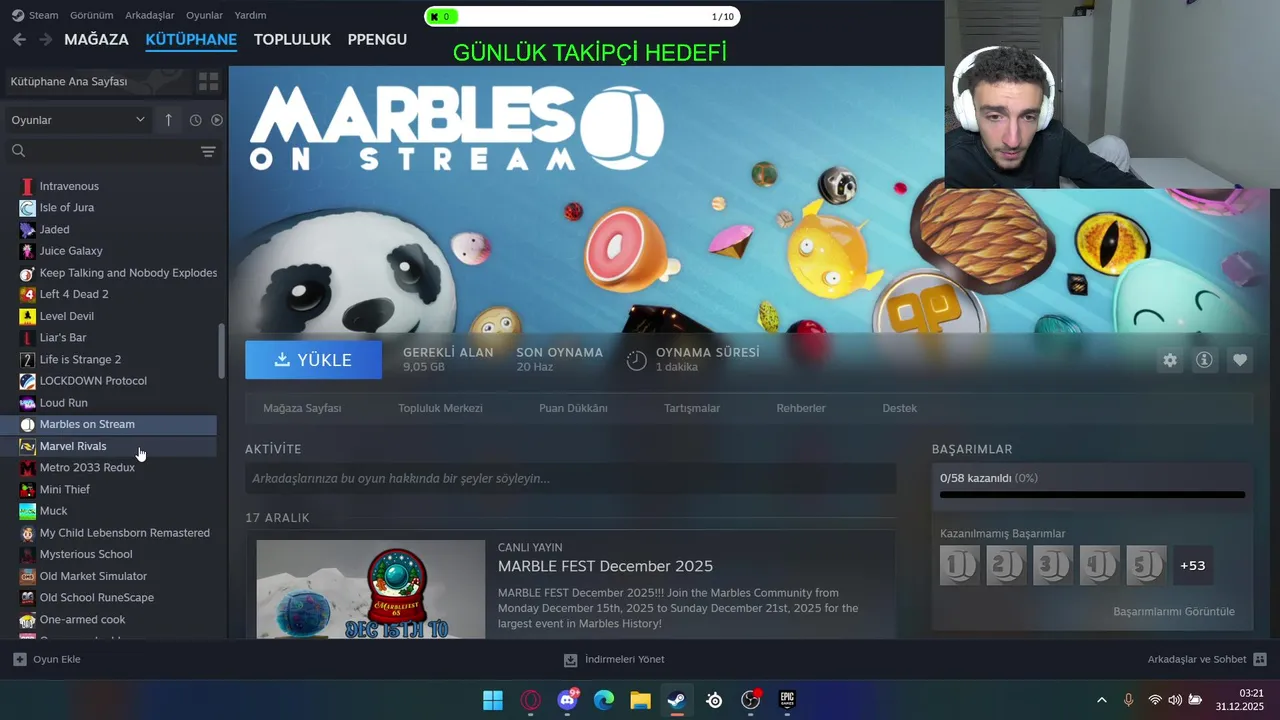Show game info icon

pos(1204,360)
